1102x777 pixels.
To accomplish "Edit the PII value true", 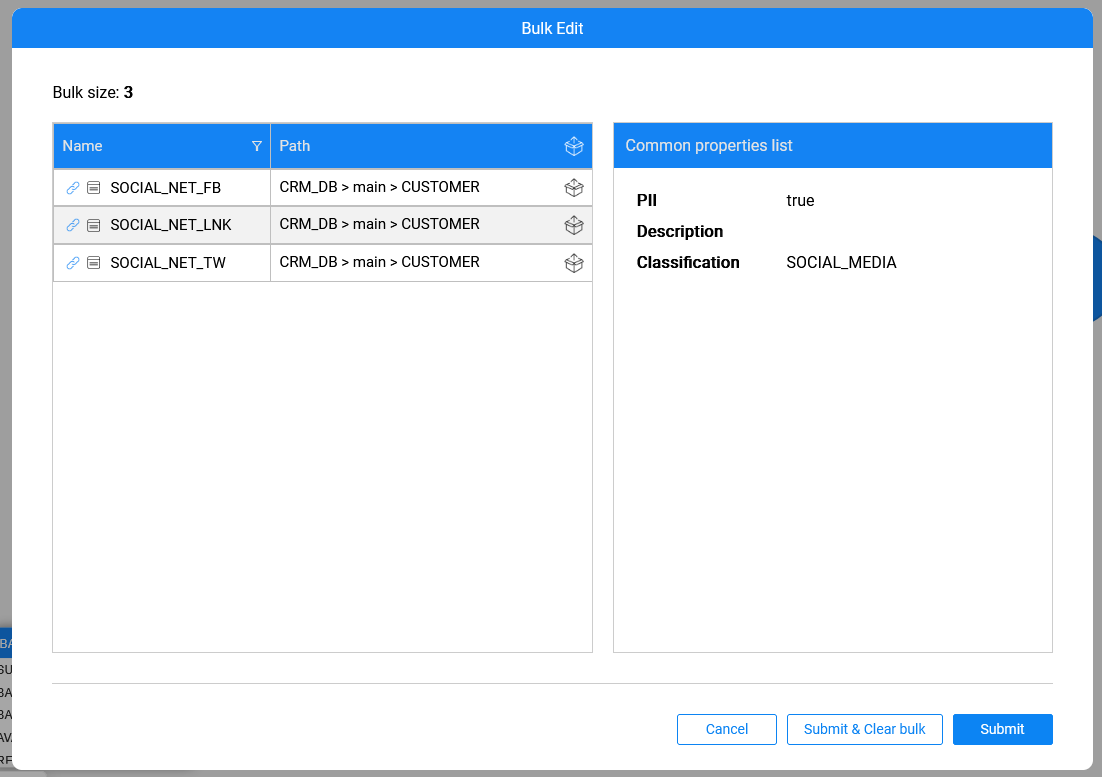I will coord(800,201).
